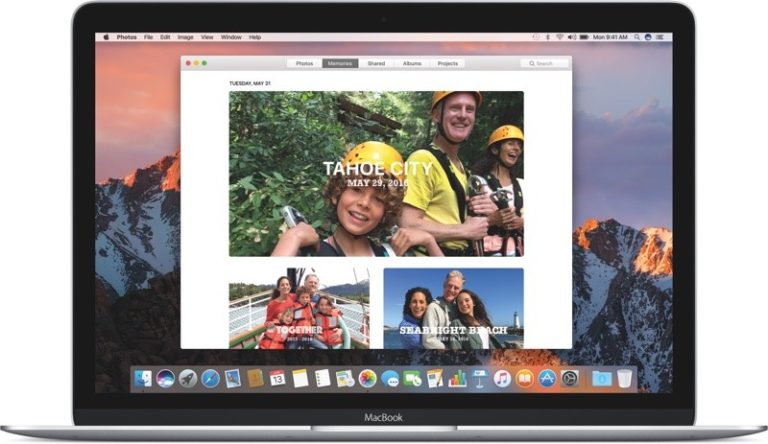Open the Tahoe City memory
The height and width of the screenshot is (444, 768).
click(375, 174)
